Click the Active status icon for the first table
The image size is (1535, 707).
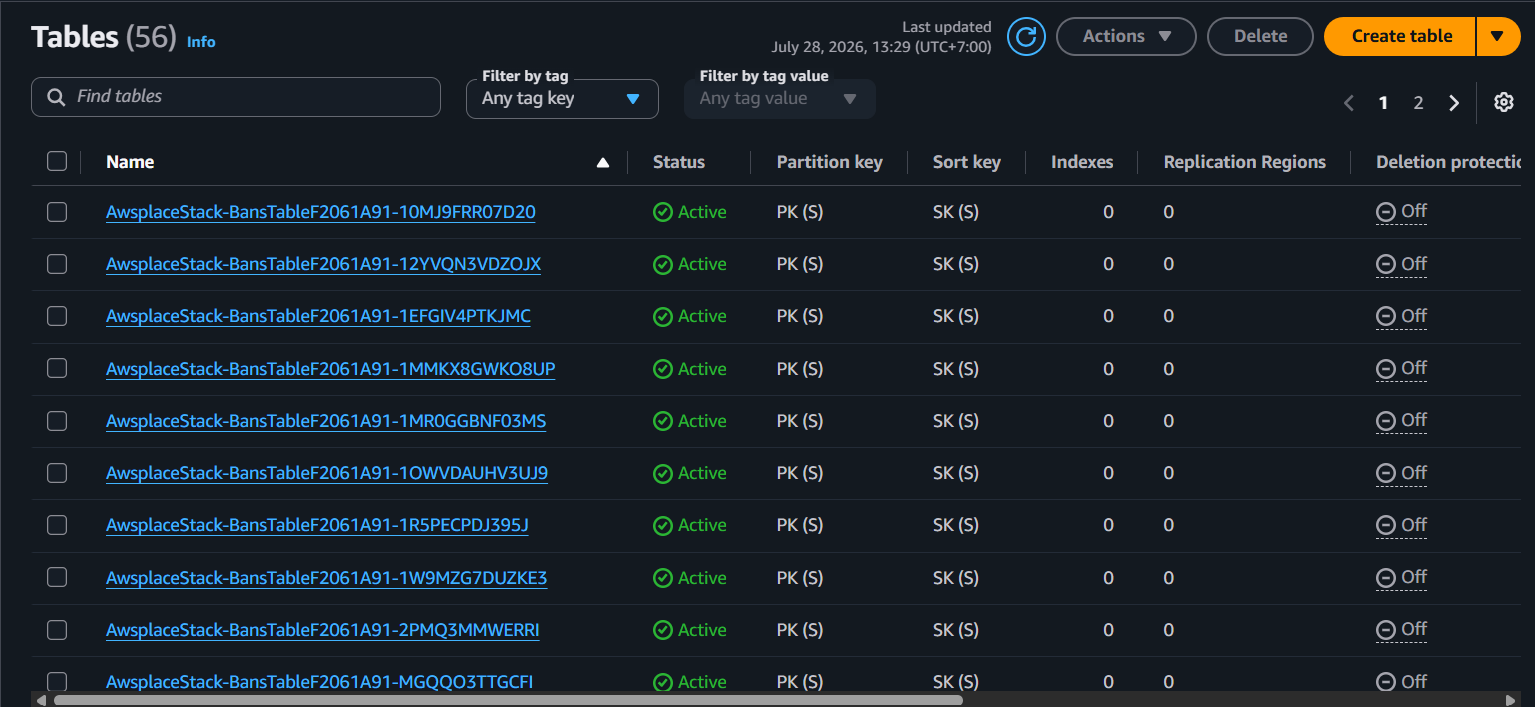(x=662, y=212)
